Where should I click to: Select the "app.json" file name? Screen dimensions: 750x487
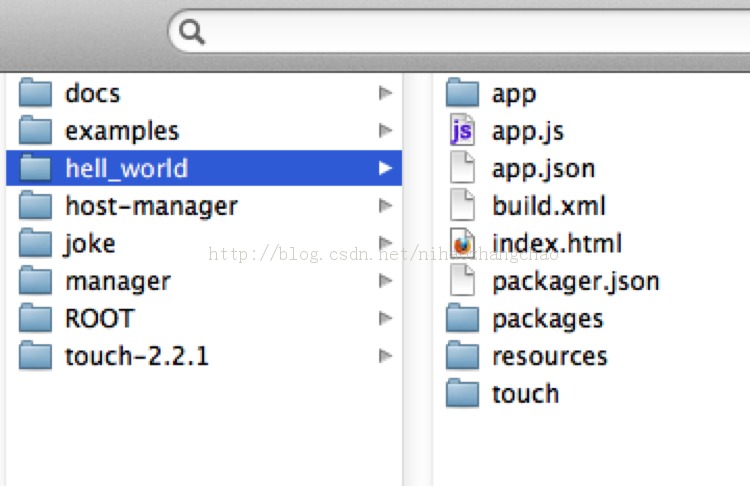[x=544, y=169]
